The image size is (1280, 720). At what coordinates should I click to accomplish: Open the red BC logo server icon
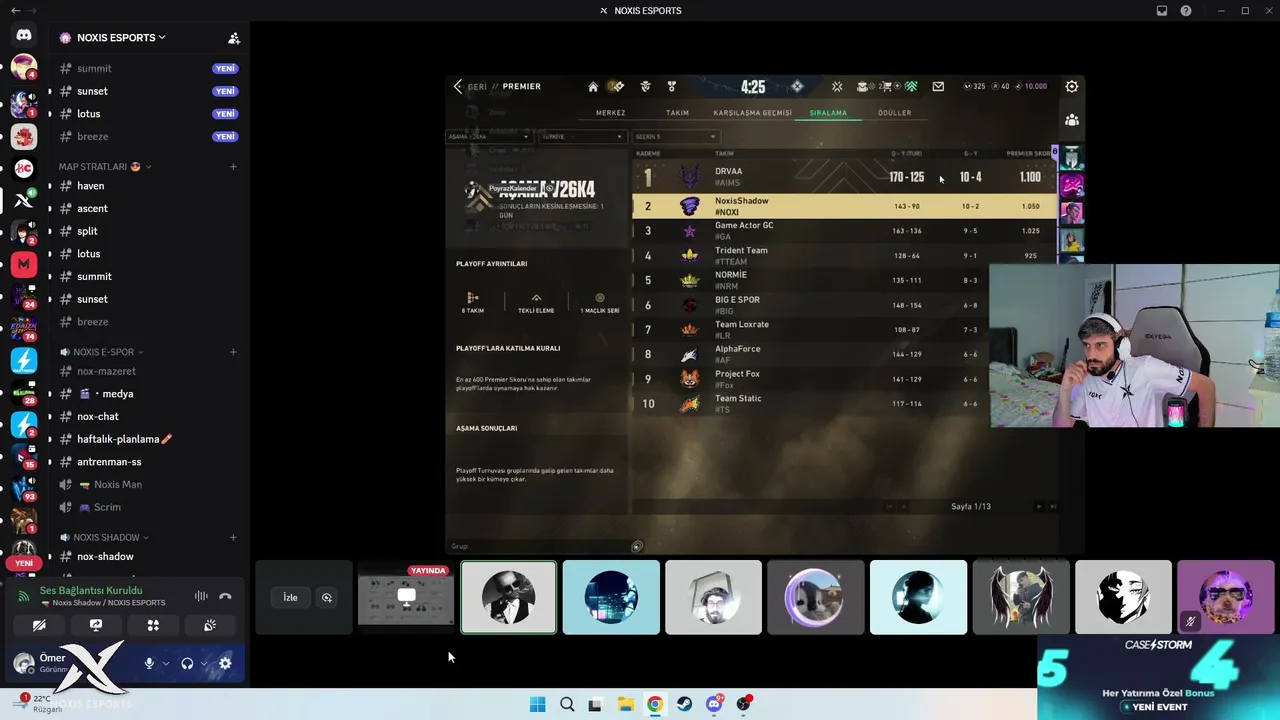pyautogui.click(x=24, y=168)
